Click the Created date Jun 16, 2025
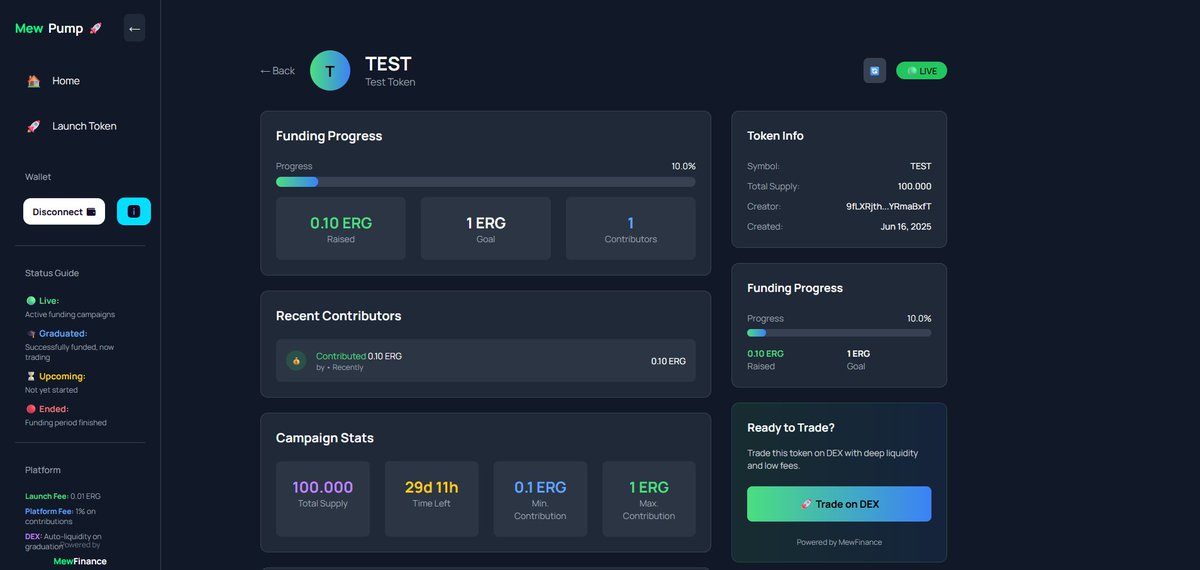Screen dimensions: 1200x570 905,227
